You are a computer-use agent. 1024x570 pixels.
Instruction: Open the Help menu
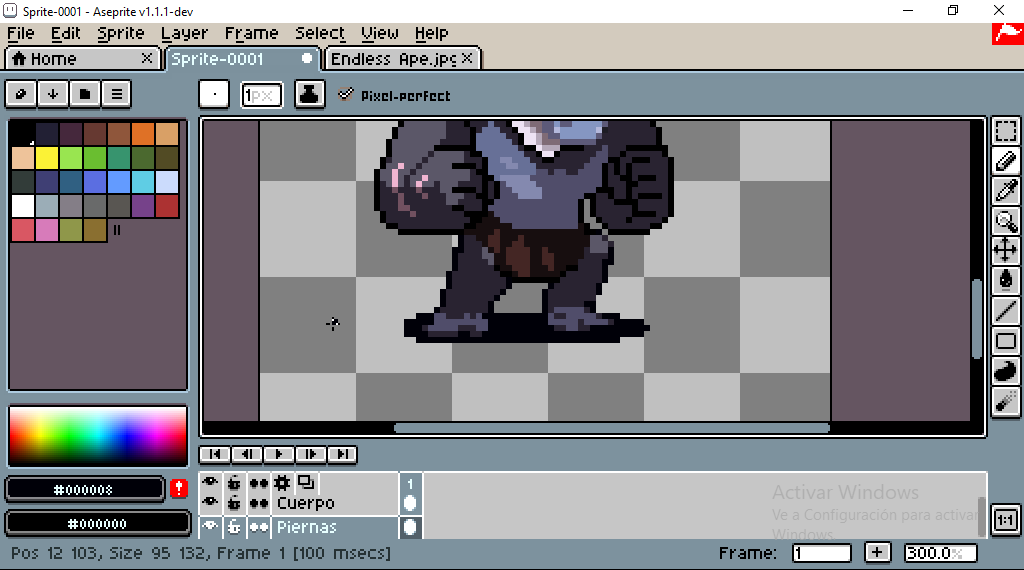[x=431, y=33]
